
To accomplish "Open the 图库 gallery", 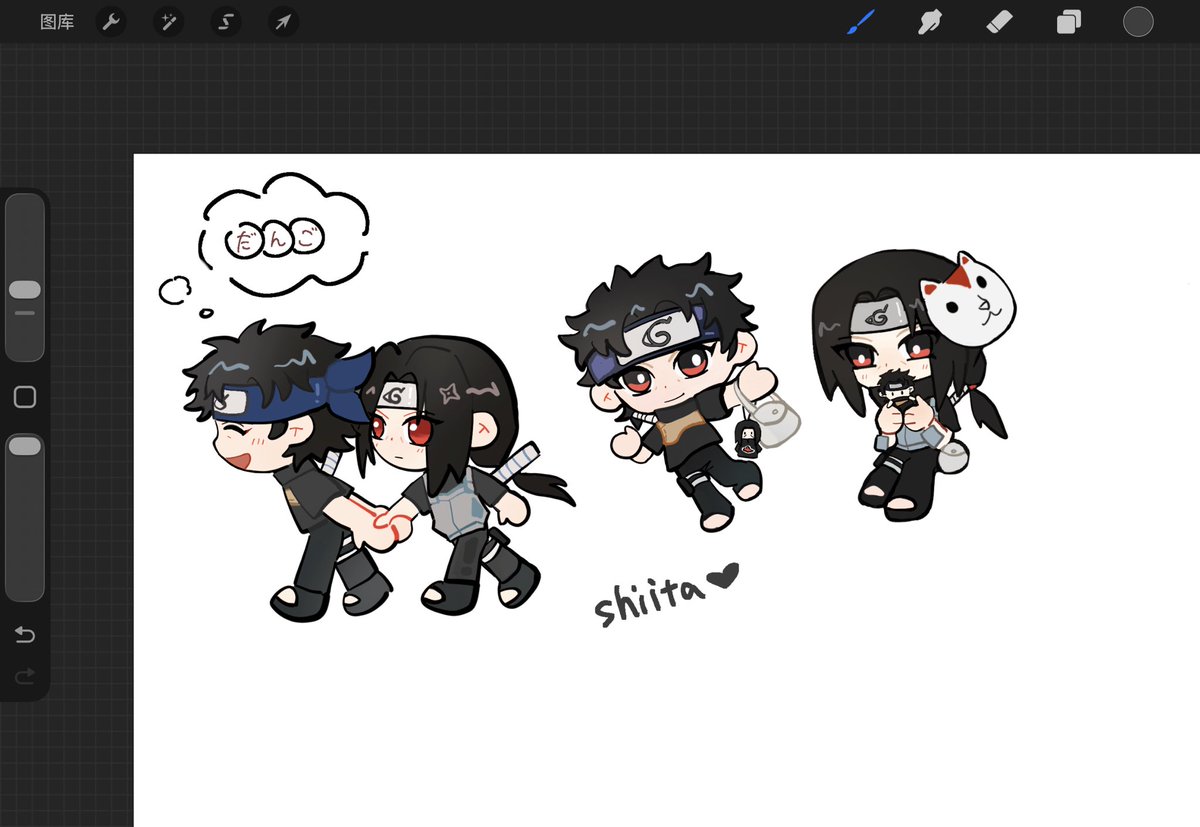I will click(57, 22).
